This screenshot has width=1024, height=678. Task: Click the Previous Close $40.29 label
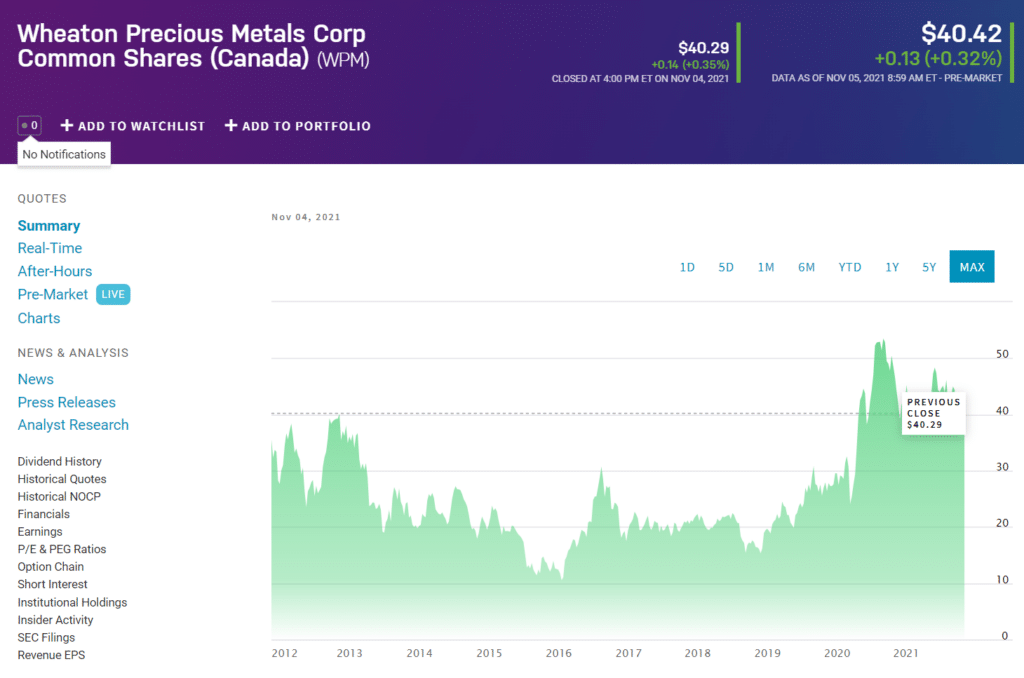[933, 413]
